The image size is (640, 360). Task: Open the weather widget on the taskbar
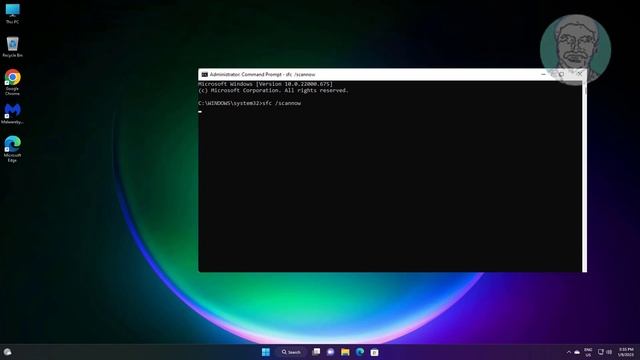tap(7, 352)
